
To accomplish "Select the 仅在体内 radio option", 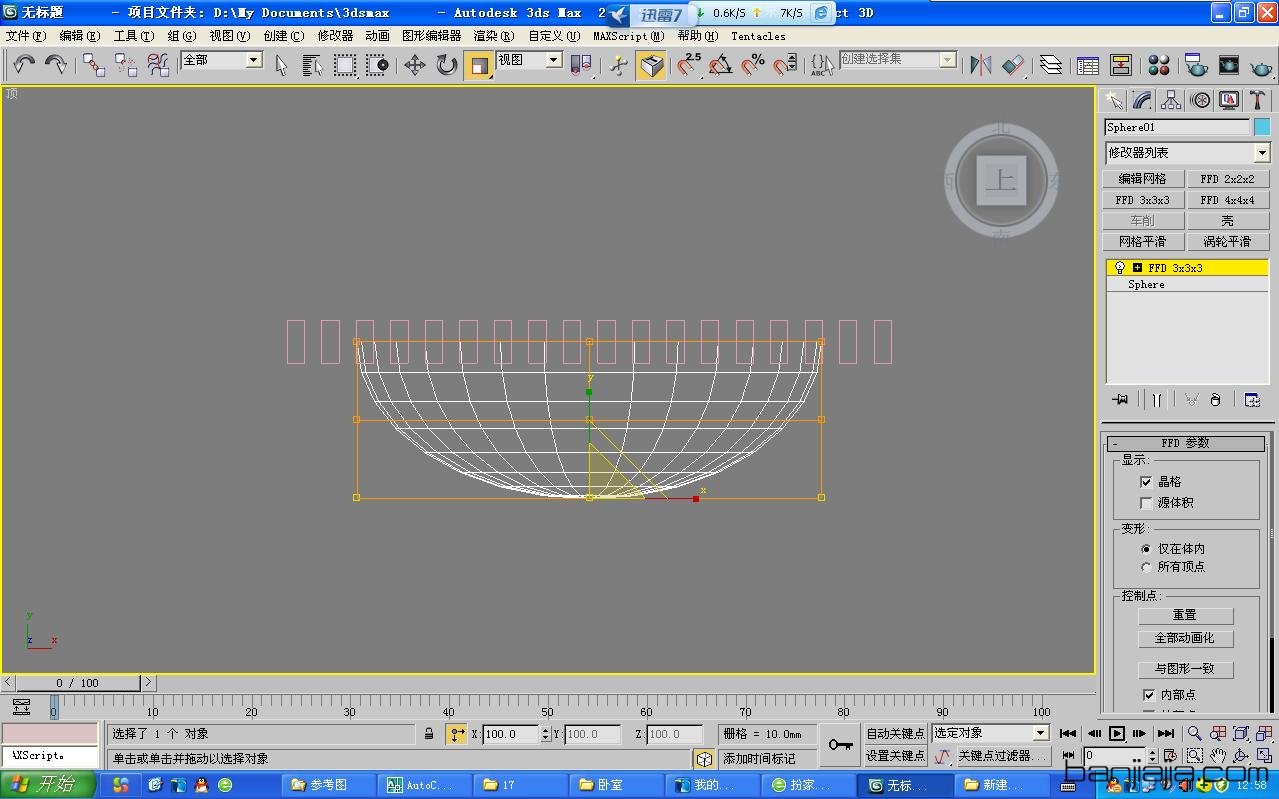I will coord(1146,549).
